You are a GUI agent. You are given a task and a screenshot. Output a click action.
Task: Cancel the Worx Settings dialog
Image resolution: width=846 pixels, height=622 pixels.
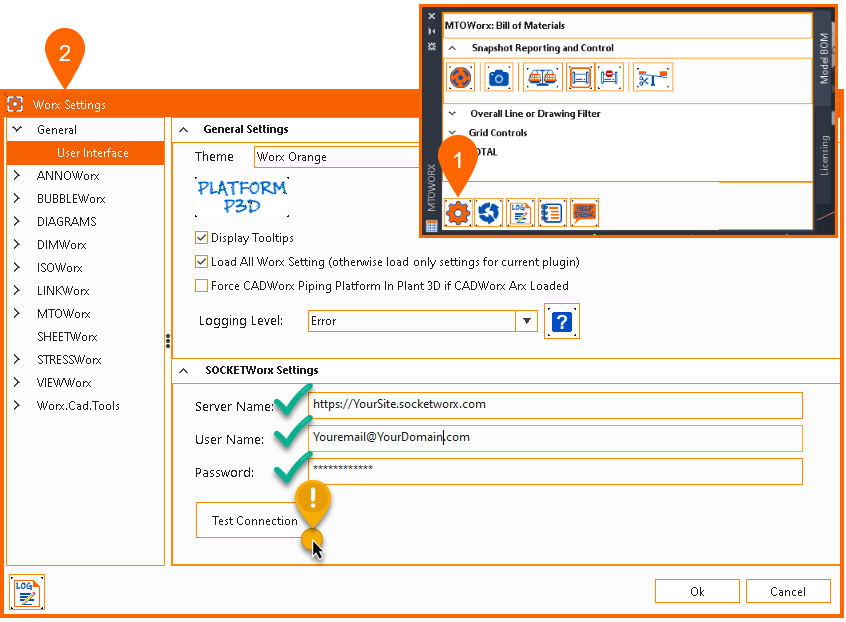788,591
